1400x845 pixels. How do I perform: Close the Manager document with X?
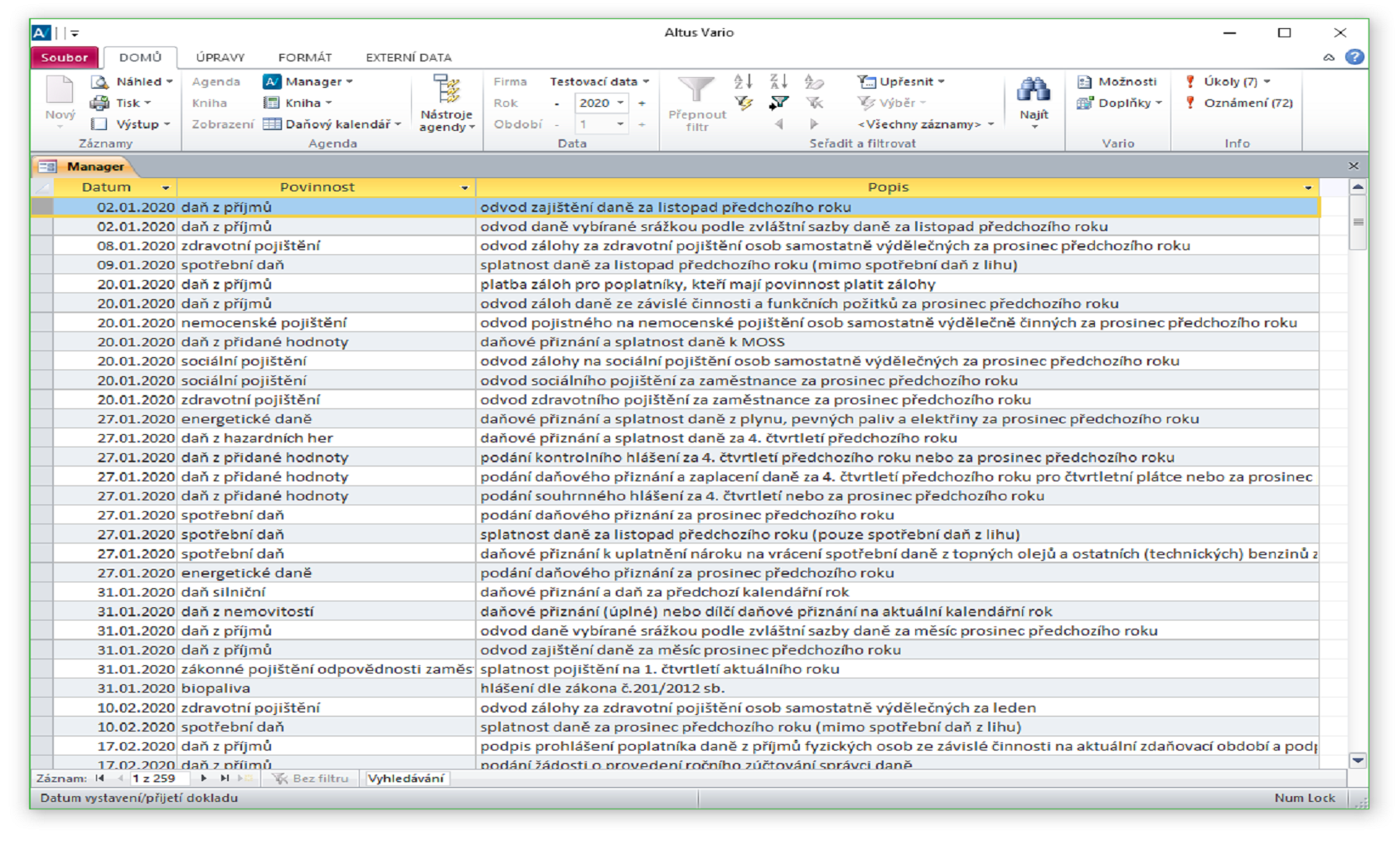[x=1354, y=166]
